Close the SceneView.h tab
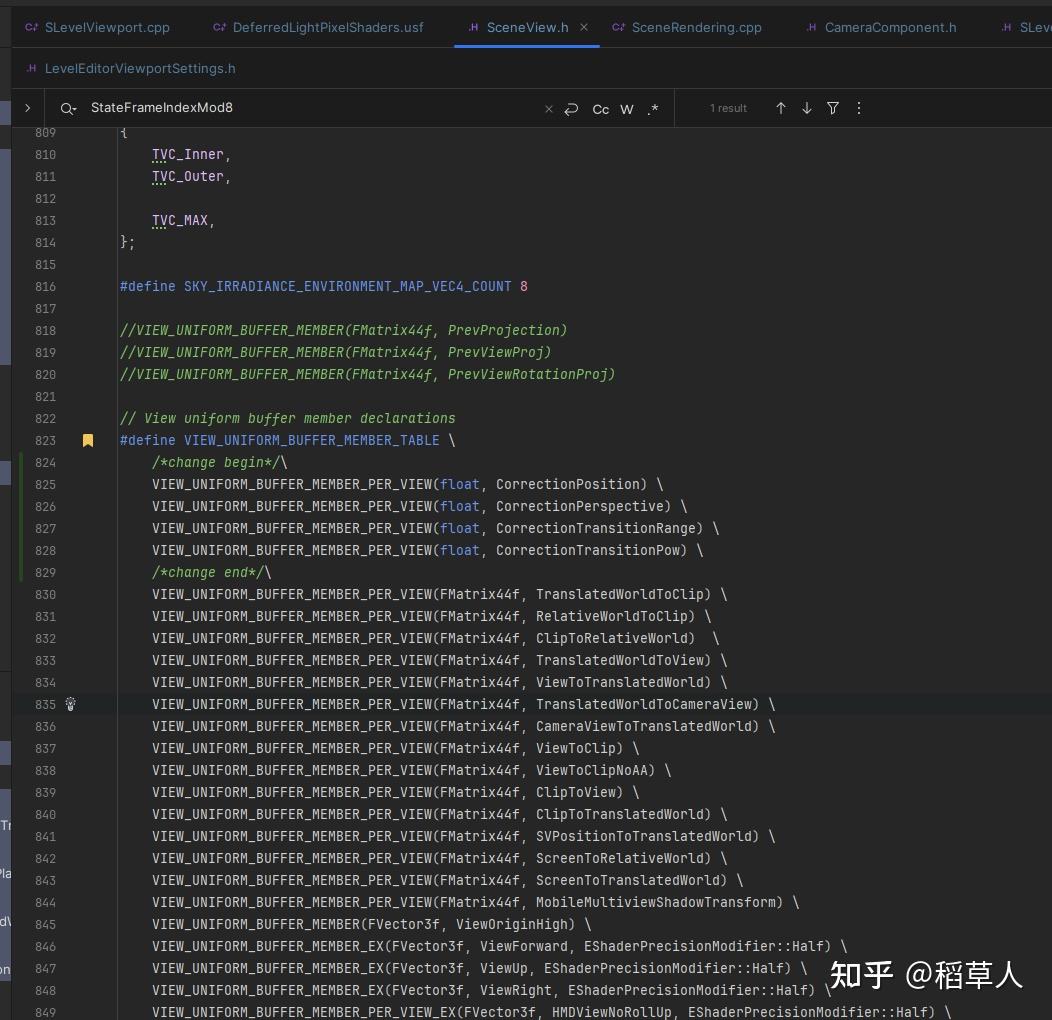The width and height of the screenshot is (1052, 1020). click(x=583, y=27)
